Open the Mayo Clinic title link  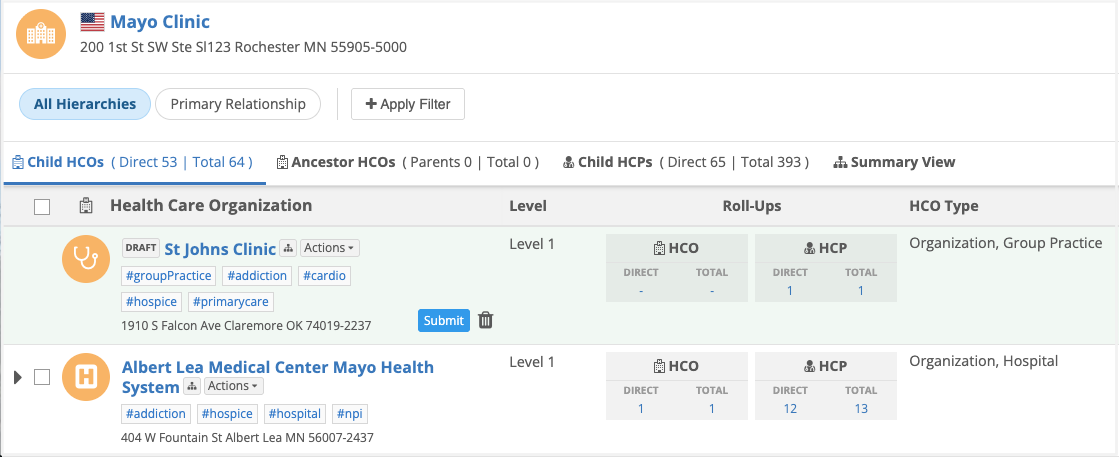tap(159, 22)
